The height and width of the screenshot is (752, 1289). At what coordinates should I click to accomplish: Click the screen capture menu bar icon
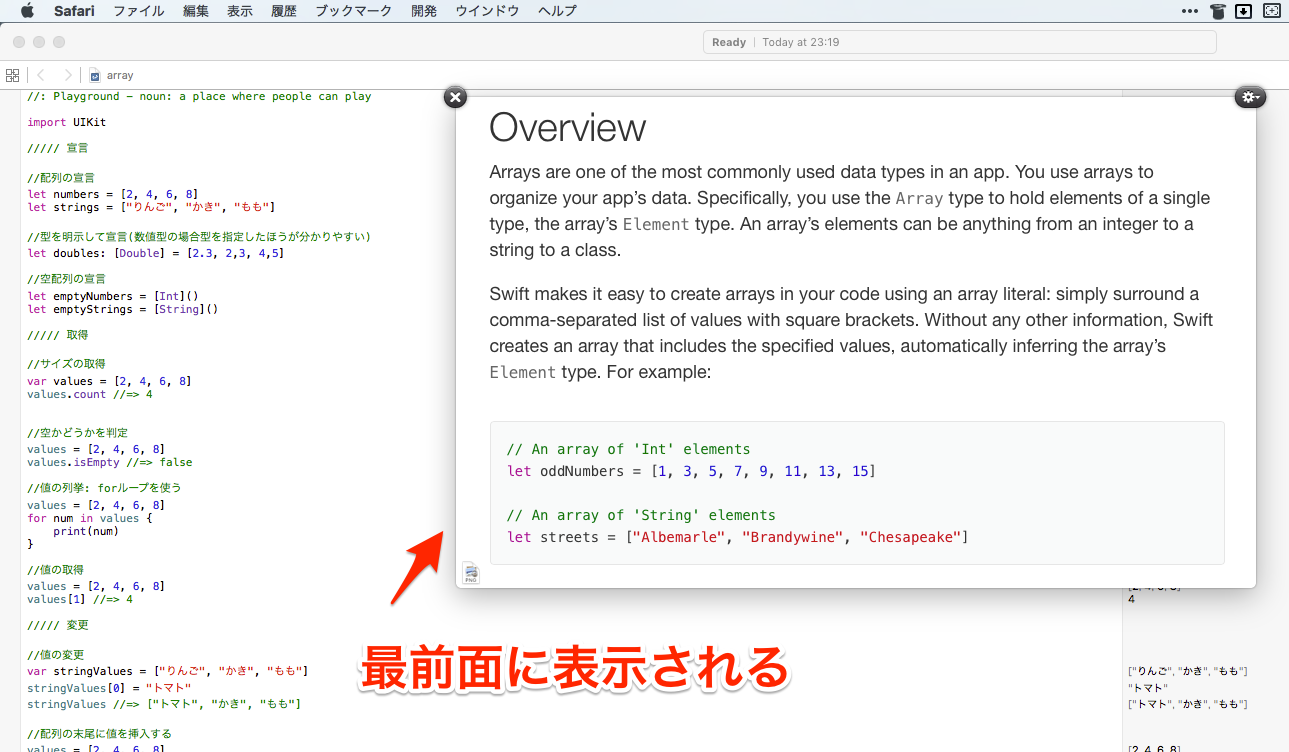click(1272, 11)
